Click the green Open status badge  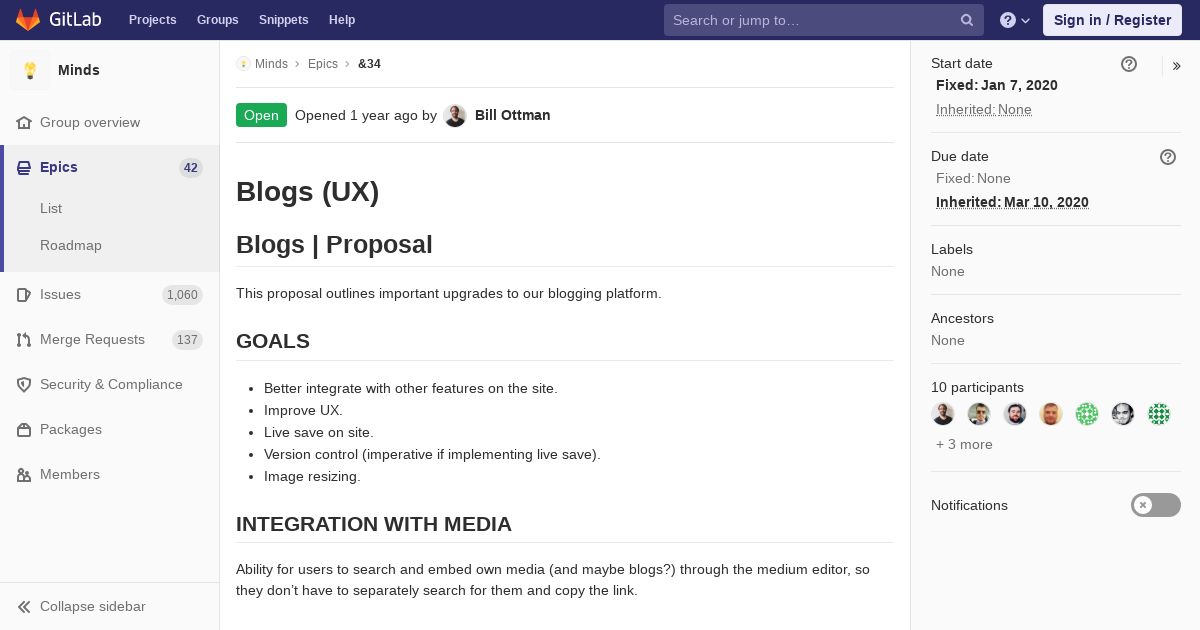point(261,115)
